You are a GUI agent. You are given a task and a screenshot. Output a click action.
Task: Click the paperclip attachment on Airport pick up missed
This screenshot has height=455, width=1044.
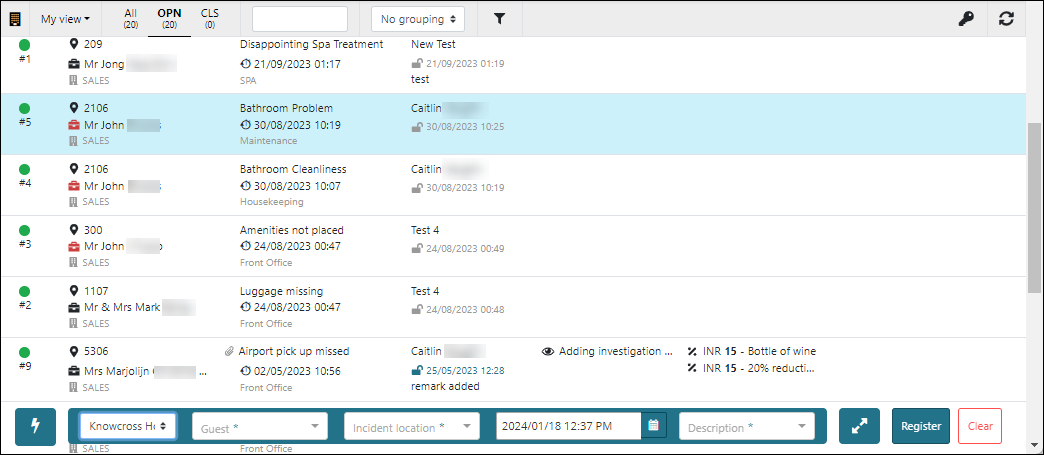(229, 352)
